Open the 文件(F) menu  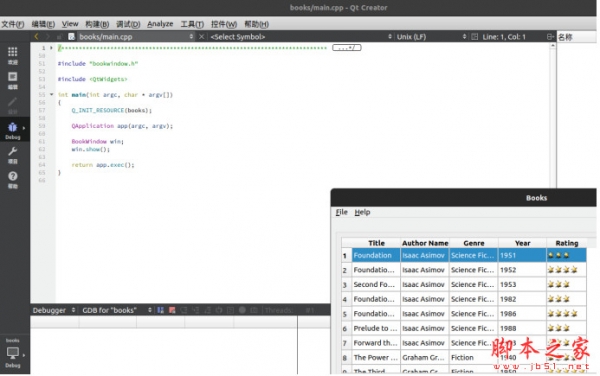13,24
